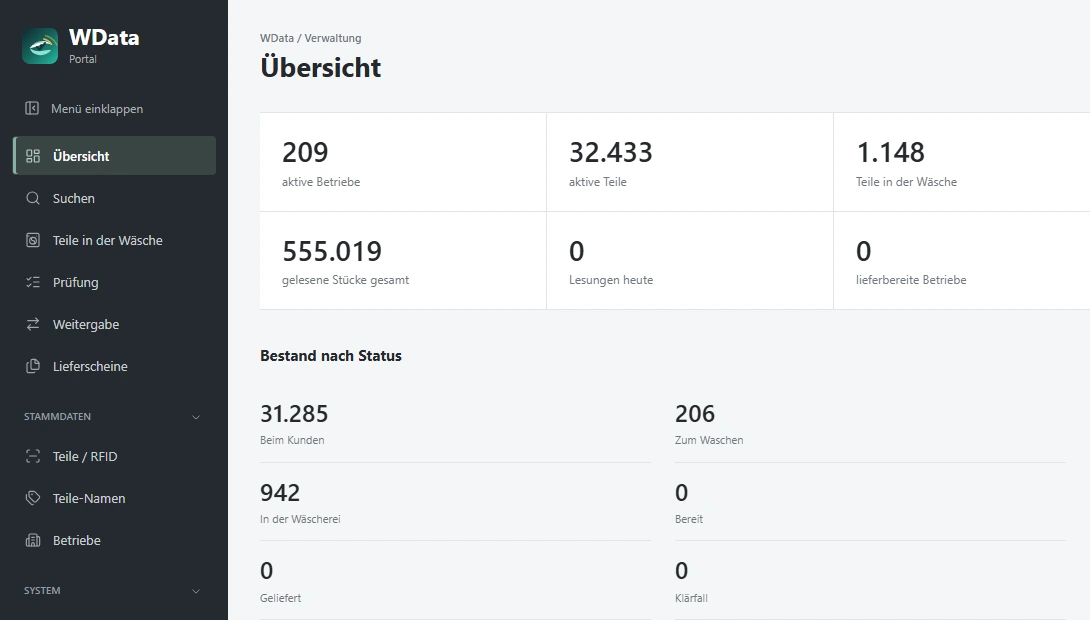The image size is (1090, 620).
Task: Open the Teile-Namen entry
Action: (115, 498)
